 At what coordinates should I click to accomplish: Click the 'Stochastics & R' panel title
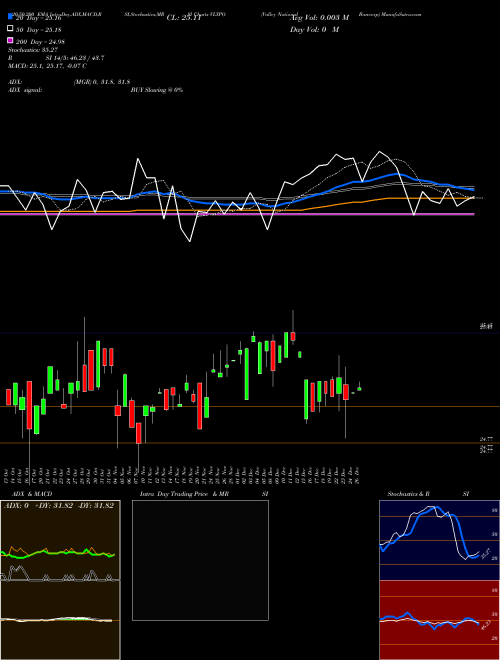tap(408, 494)
